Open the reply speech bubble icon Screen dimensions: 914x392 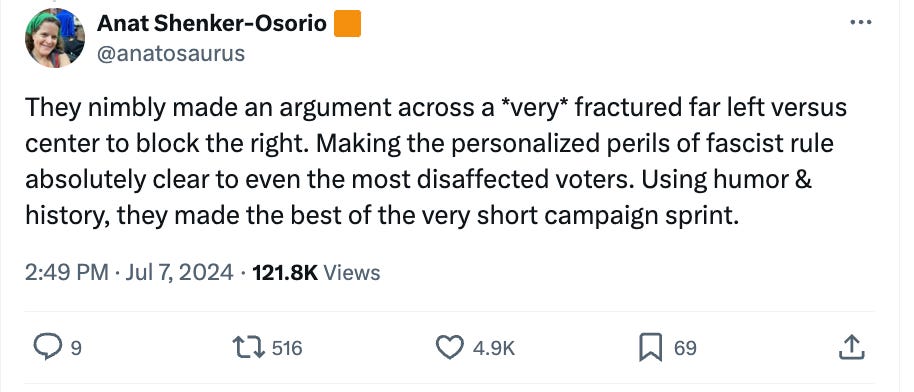48,348
